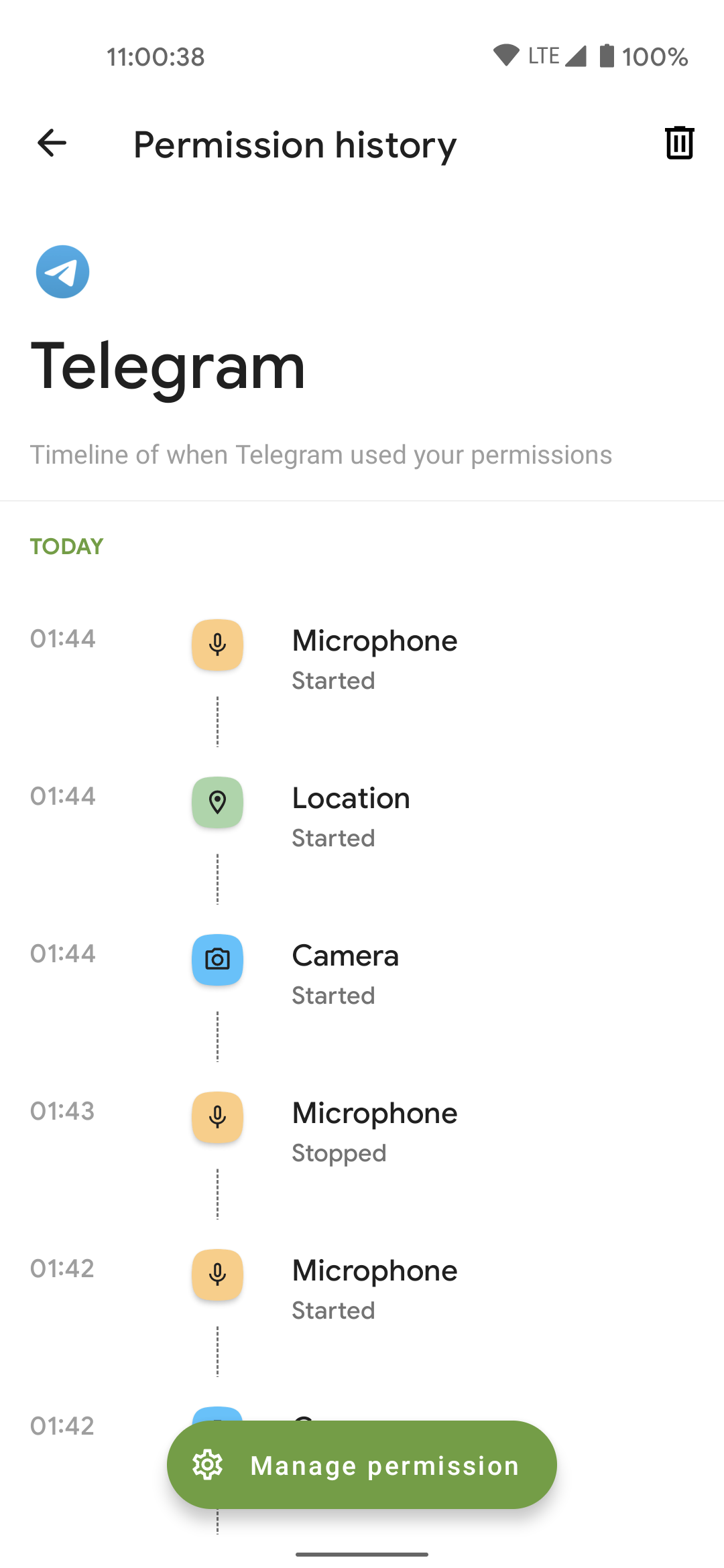Image resolution: width=724 pixels, height=1568 pixels.
Task: Tap the Permission history title
Action: click(295, 145)
